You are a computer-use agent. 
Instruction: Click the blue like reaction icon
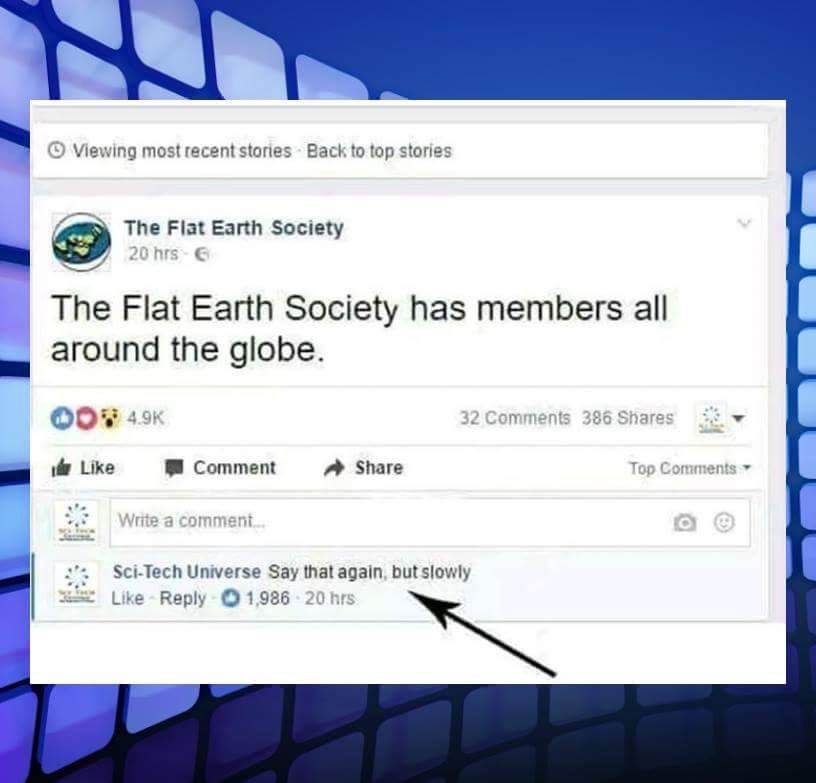[60, 418]
